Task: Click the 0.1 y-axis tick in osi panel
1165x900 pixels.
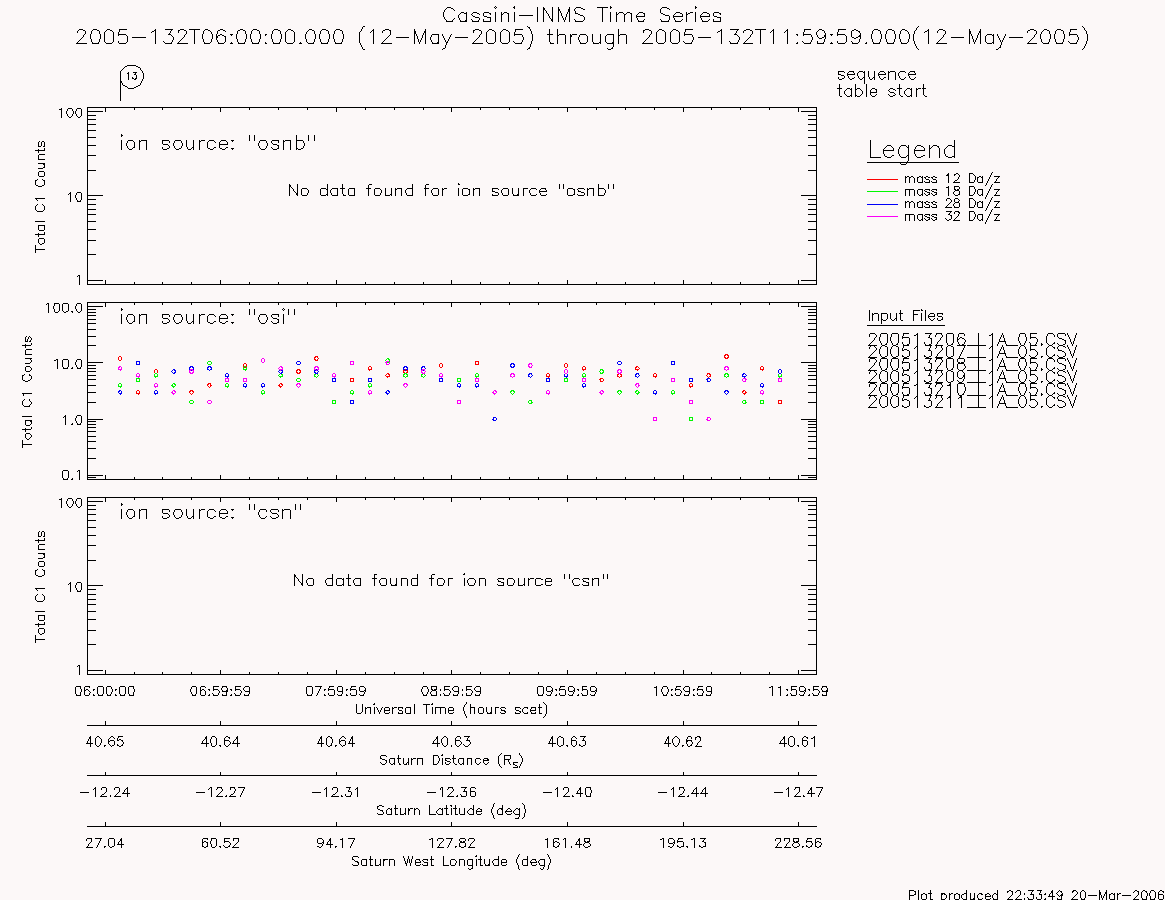Action: coord(71,475)
